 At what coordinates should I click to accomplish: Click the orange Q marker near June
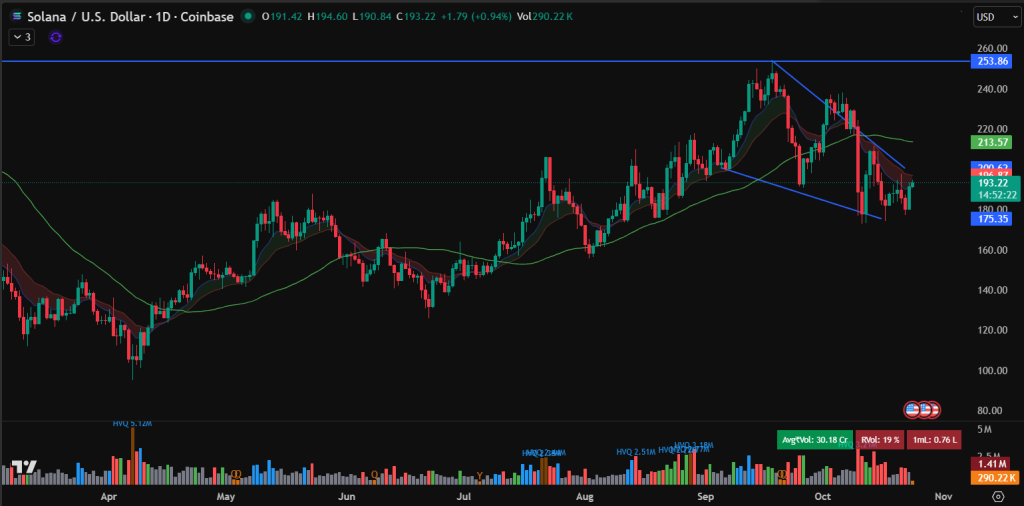click(x=375, y=475)
